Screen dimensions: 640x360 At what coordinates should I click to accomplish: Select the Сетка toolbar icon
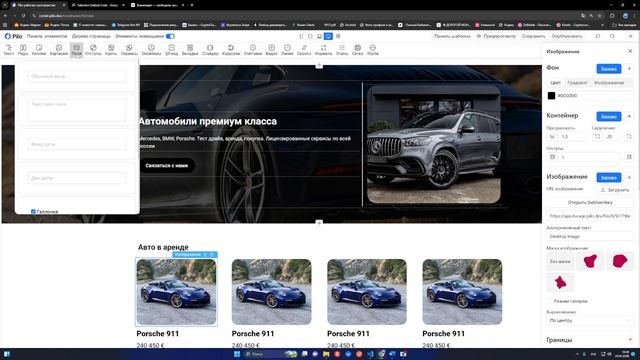357,50
